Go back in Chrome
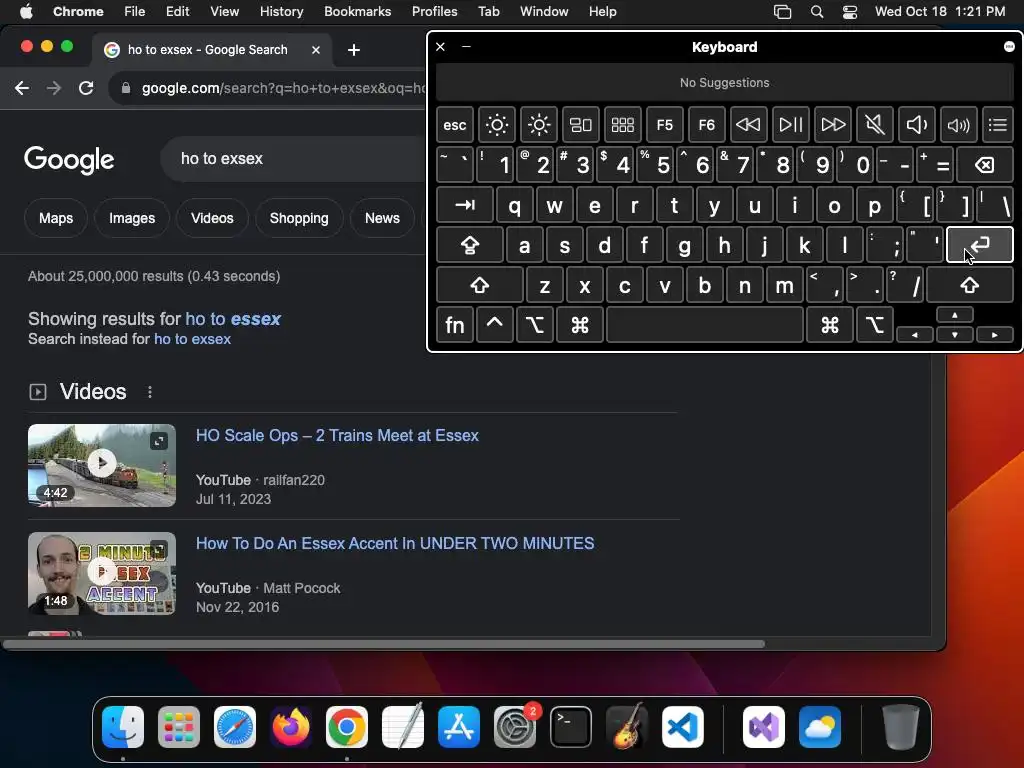Viewport: 1024px width, 768px height. [22, 88]
